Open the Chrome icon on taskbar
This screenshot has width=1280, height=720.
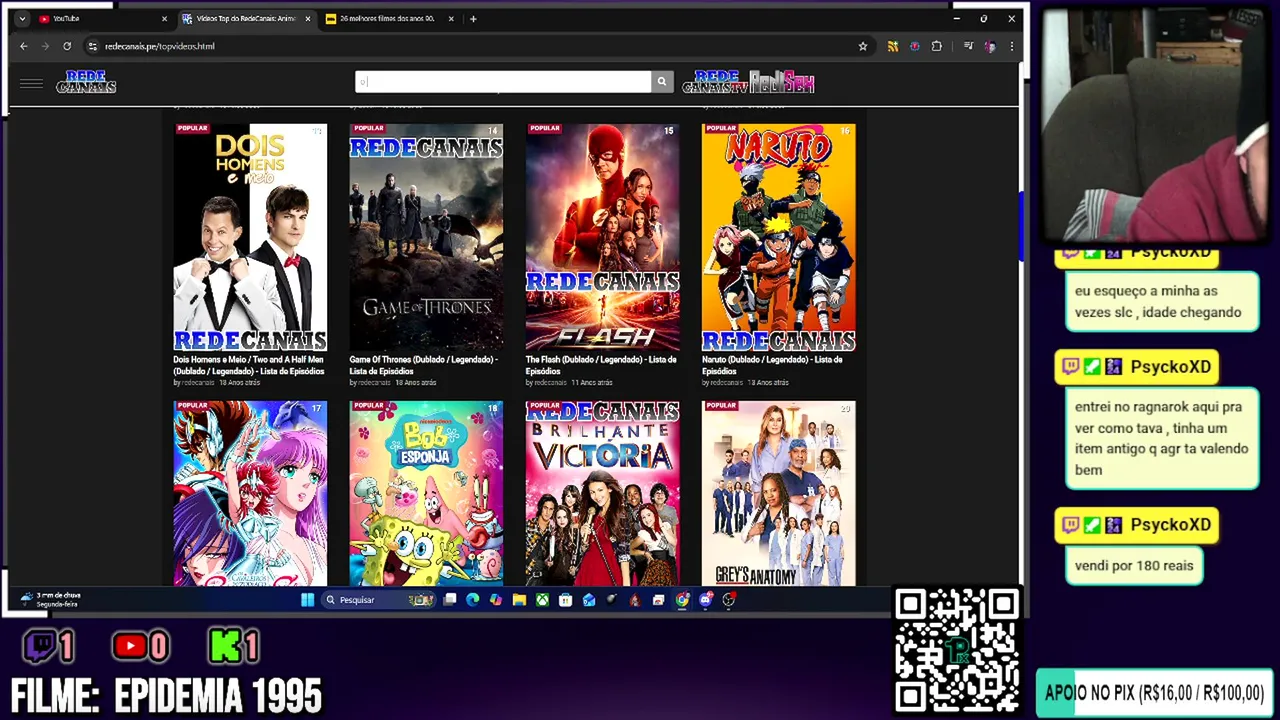point(682,600)
